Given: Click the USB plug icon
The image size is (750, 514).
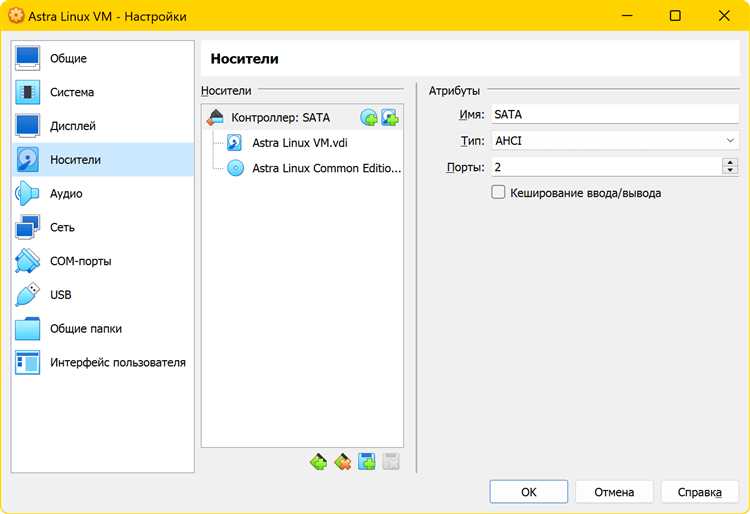Looking at the screenshot, I should click(x=27, y=295).
